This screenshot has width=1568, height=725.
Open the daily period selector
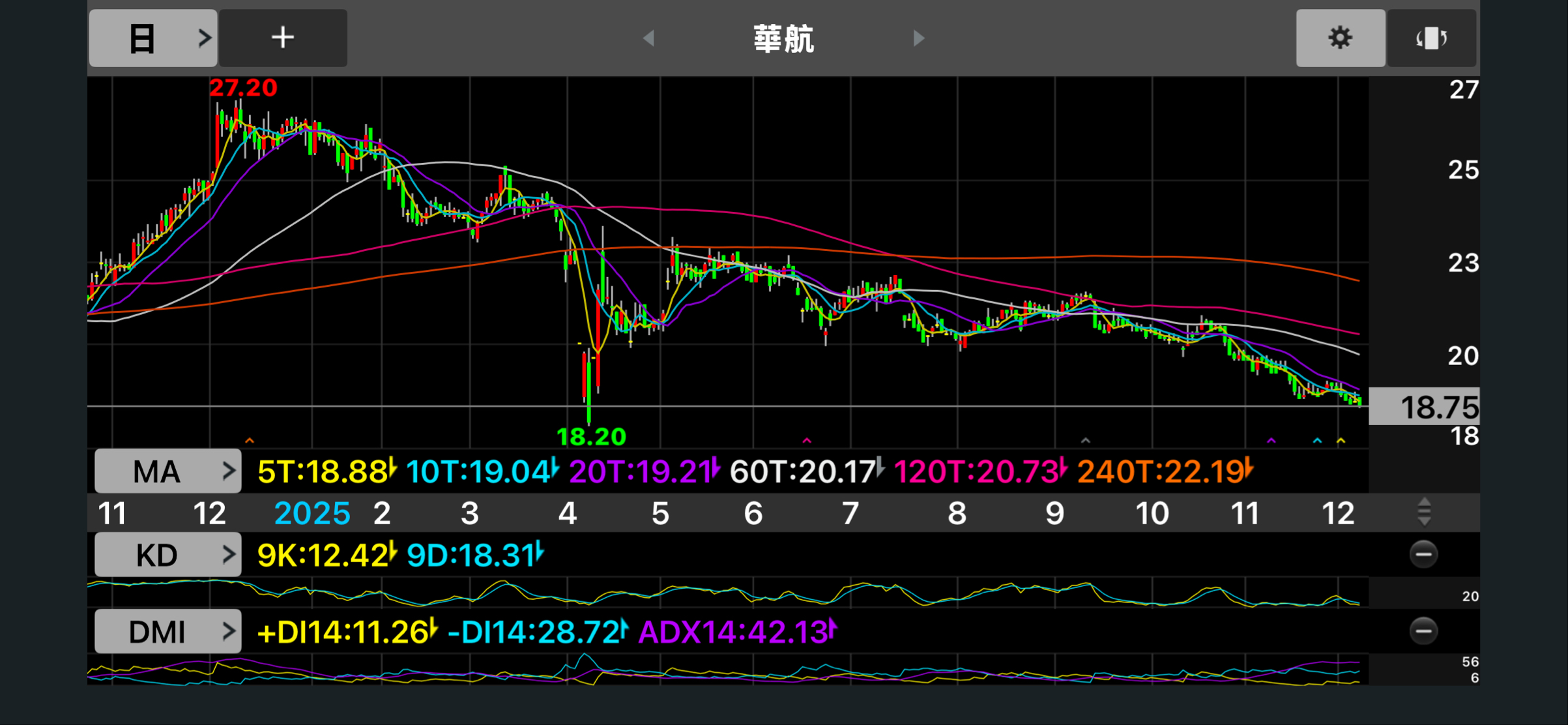(x=153, y=38)
